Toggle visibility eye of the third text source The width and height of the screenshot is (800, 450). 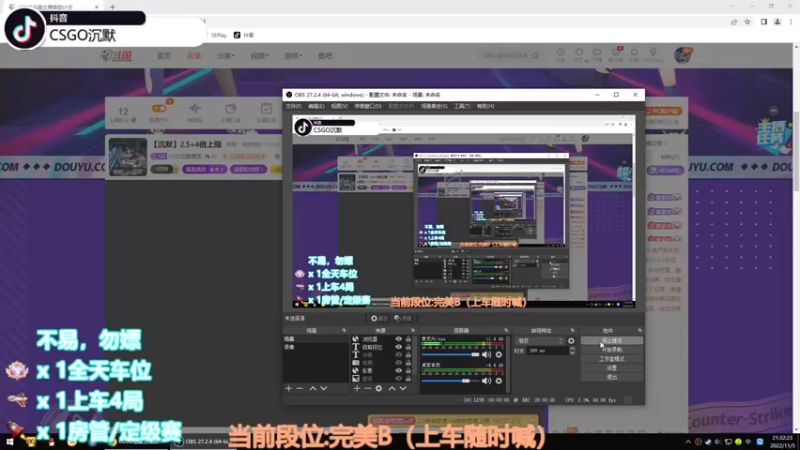click(398, 355)
